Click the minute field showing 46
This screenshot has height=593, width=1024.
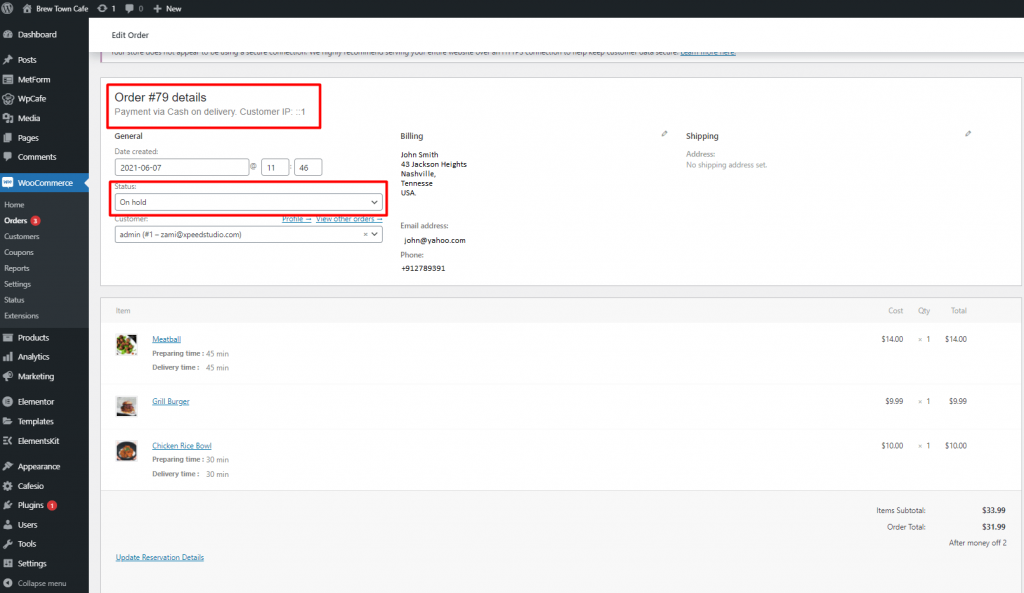[308, 167]
